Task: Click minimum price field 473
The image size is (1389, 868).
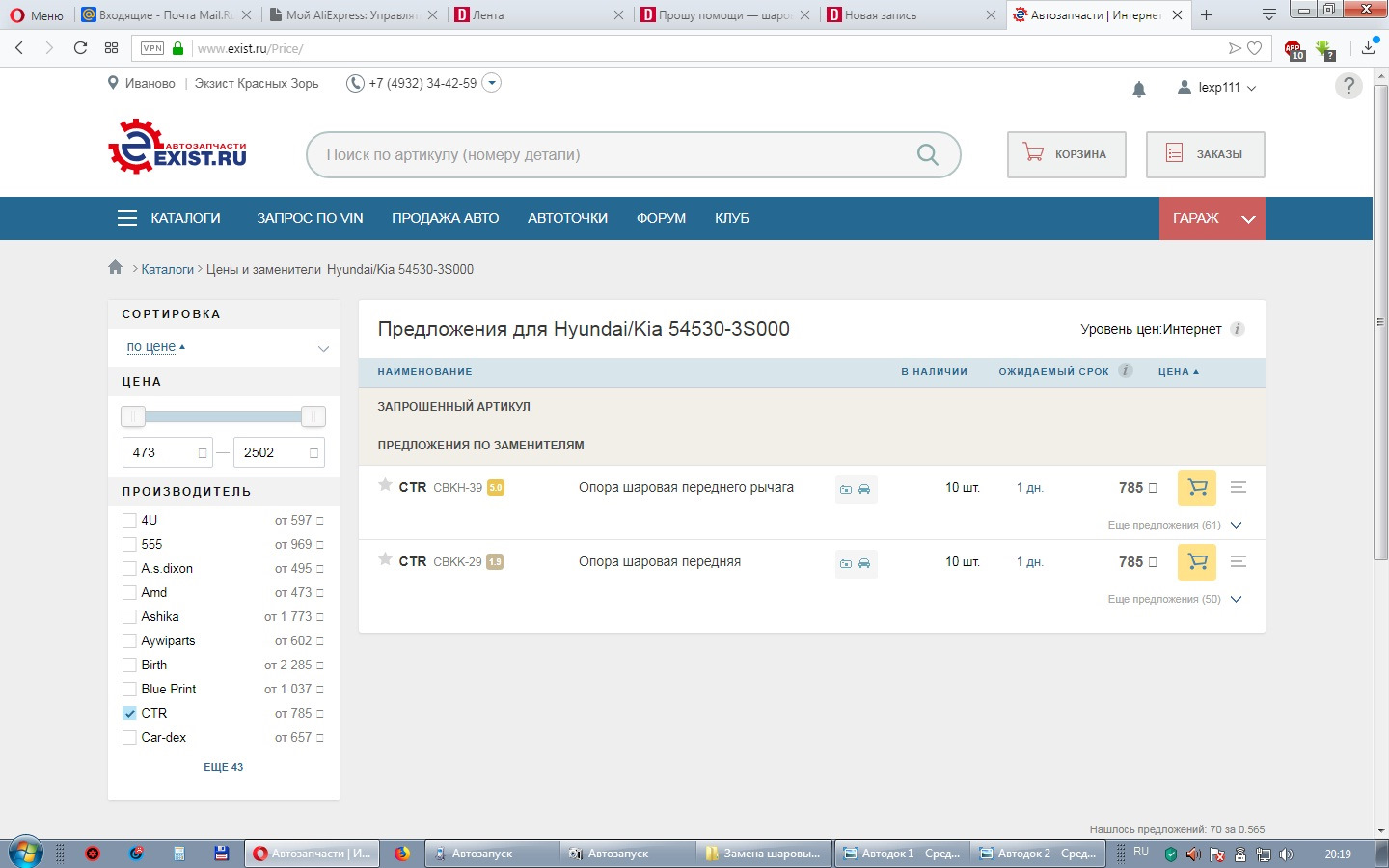Action: (x=167, y=452)
